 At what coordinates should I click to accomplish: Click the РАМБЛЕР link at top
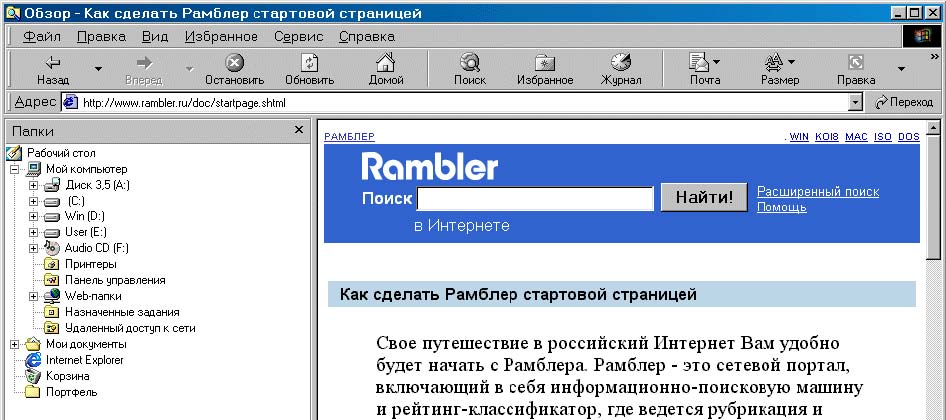coord(349,137)
